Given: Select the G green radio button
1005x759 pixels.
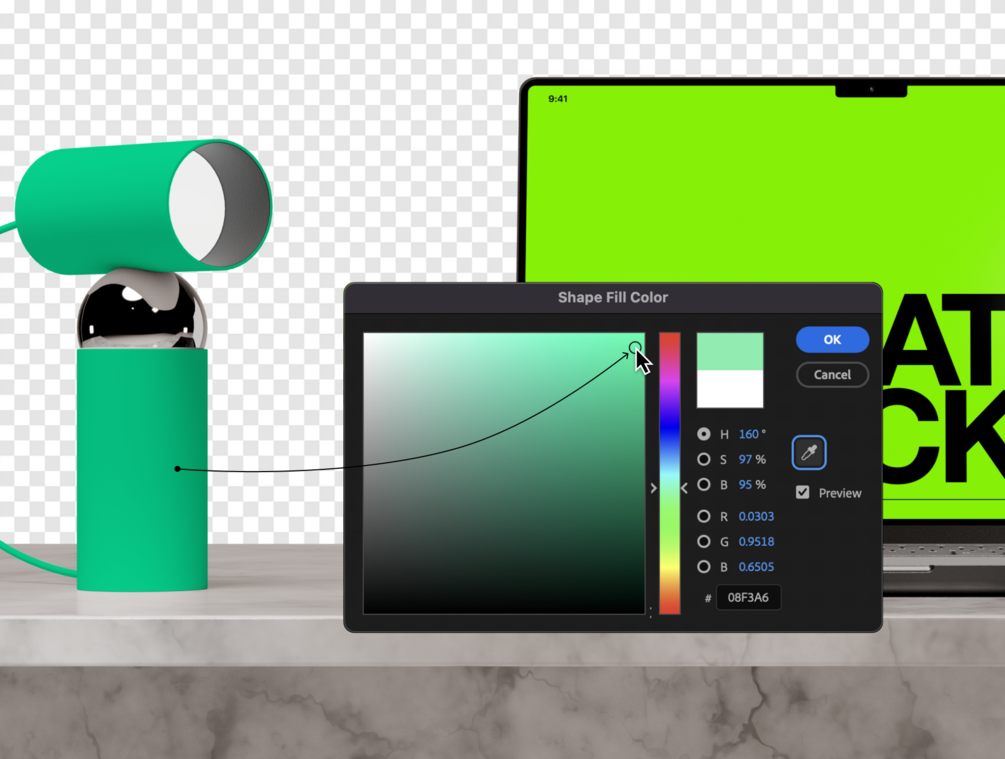Looking at the screenshot, I should point(704,542).
